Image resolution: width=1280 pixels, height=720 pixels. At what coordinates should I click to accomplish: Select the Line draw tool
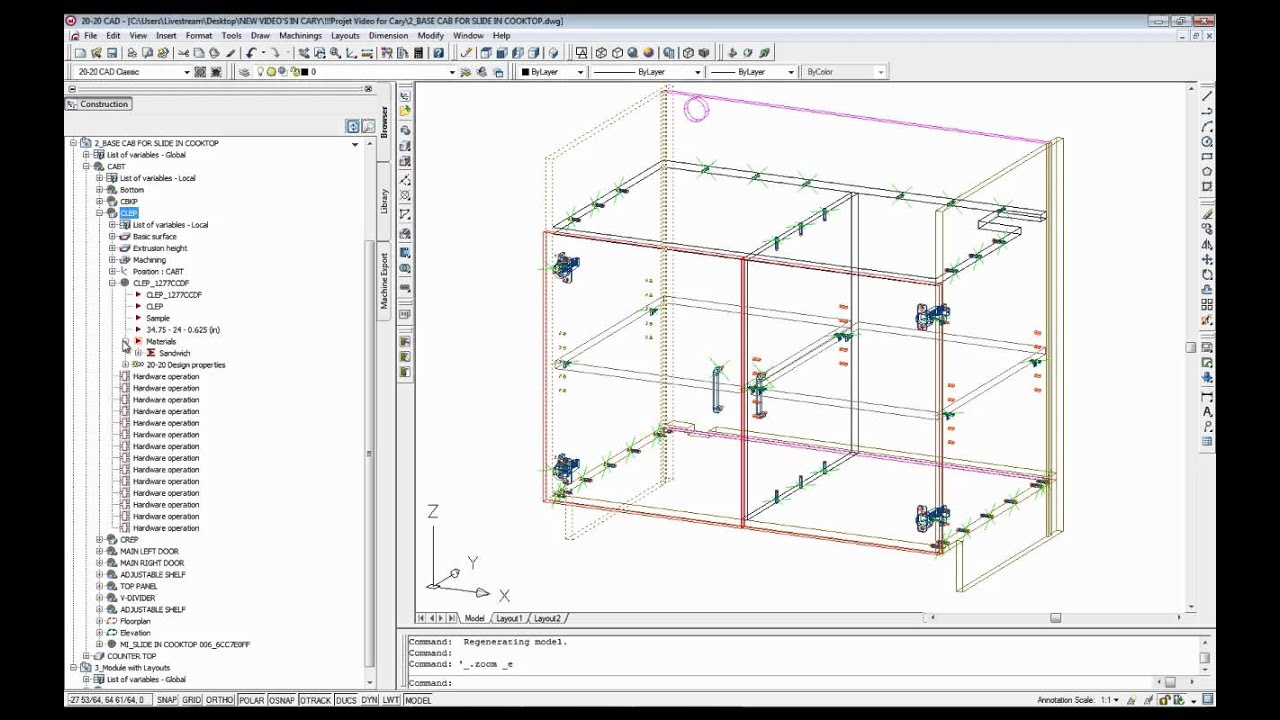pyautogui.click(x=1207, y=95)
